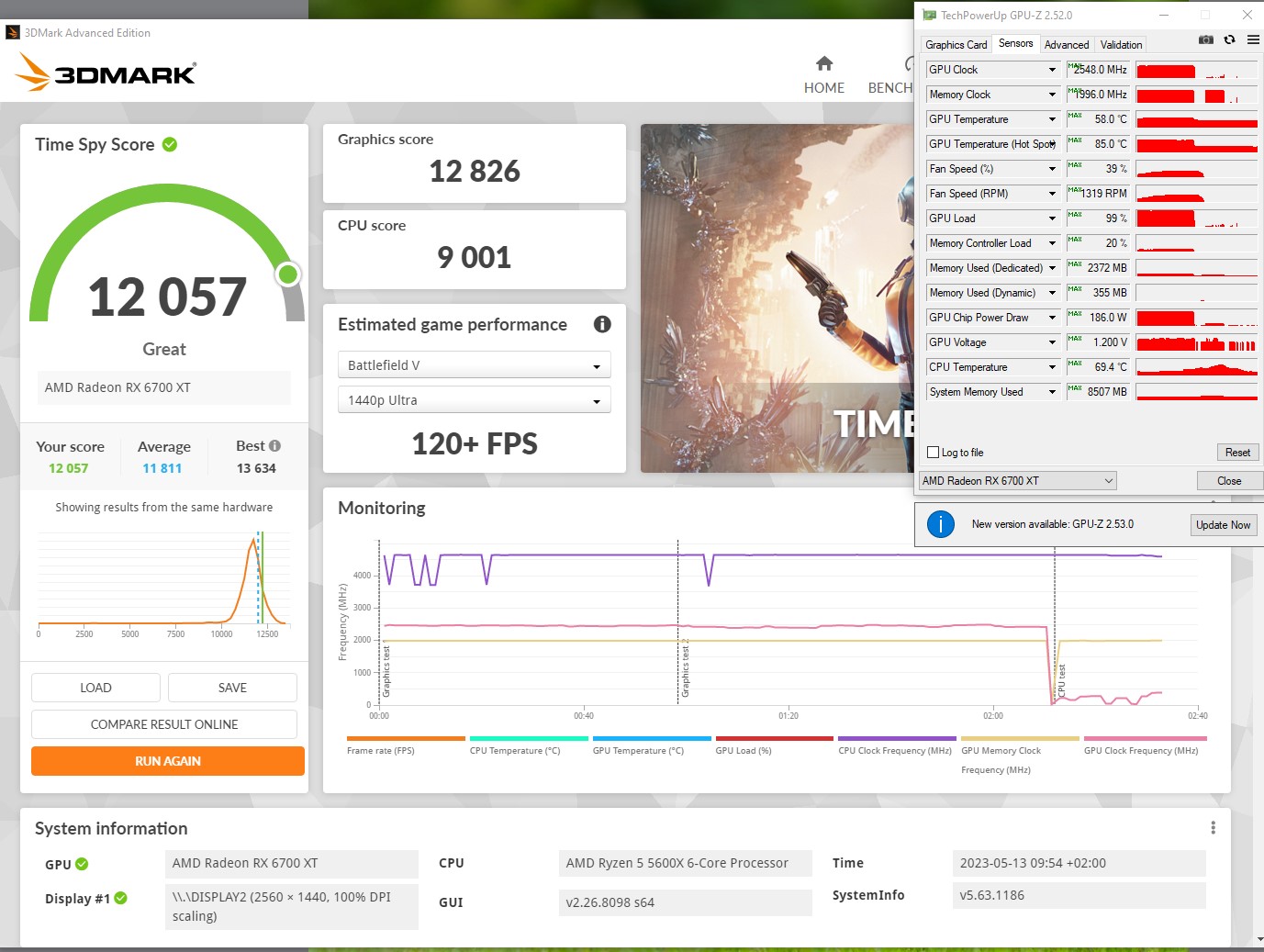Open the Battlefield V game dropdown
1264x952 pixels.
click(x=475, y=365)
